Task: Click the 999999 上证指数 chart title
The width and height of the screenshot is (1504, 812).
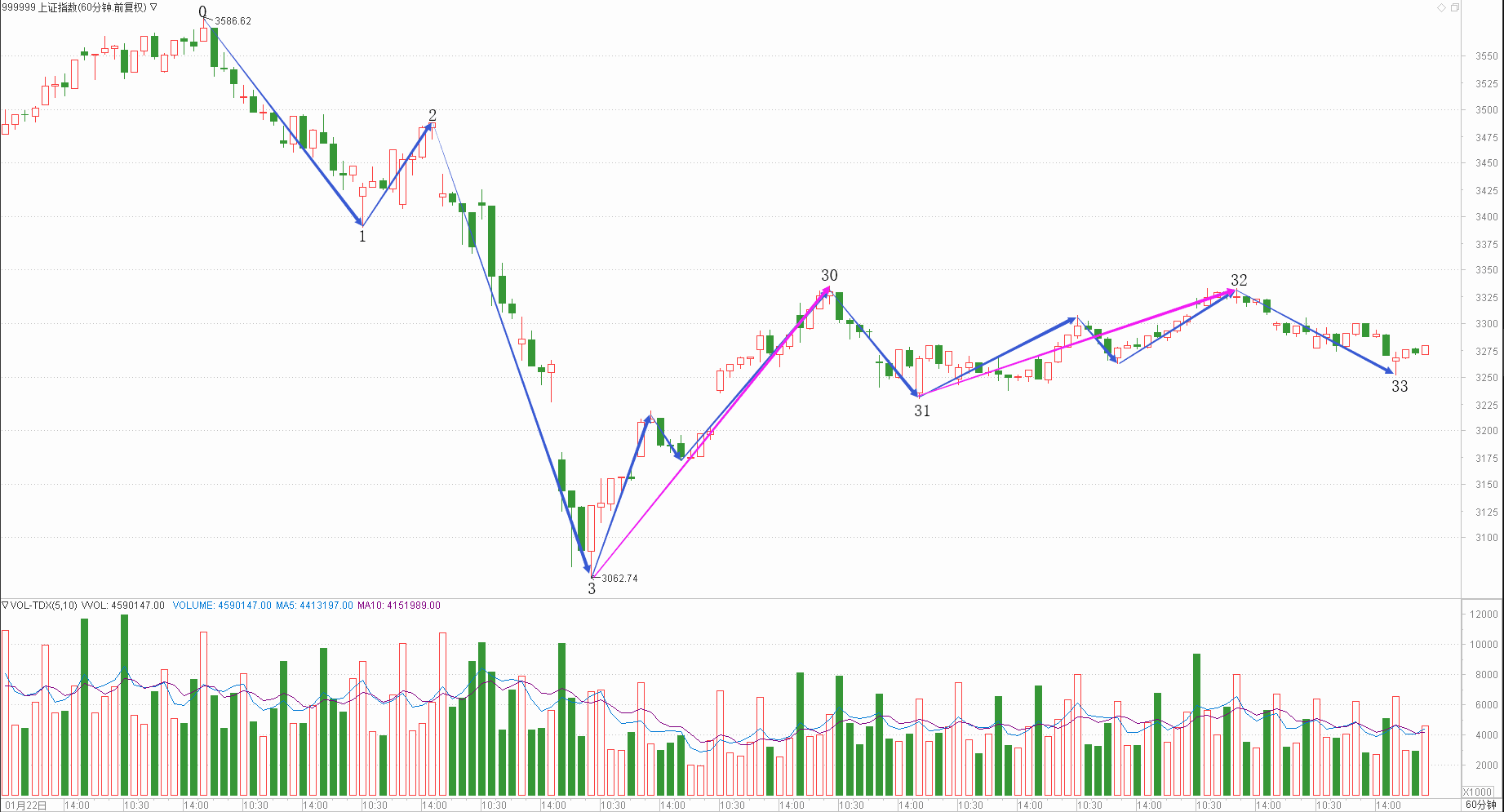Action: point(73,7)
